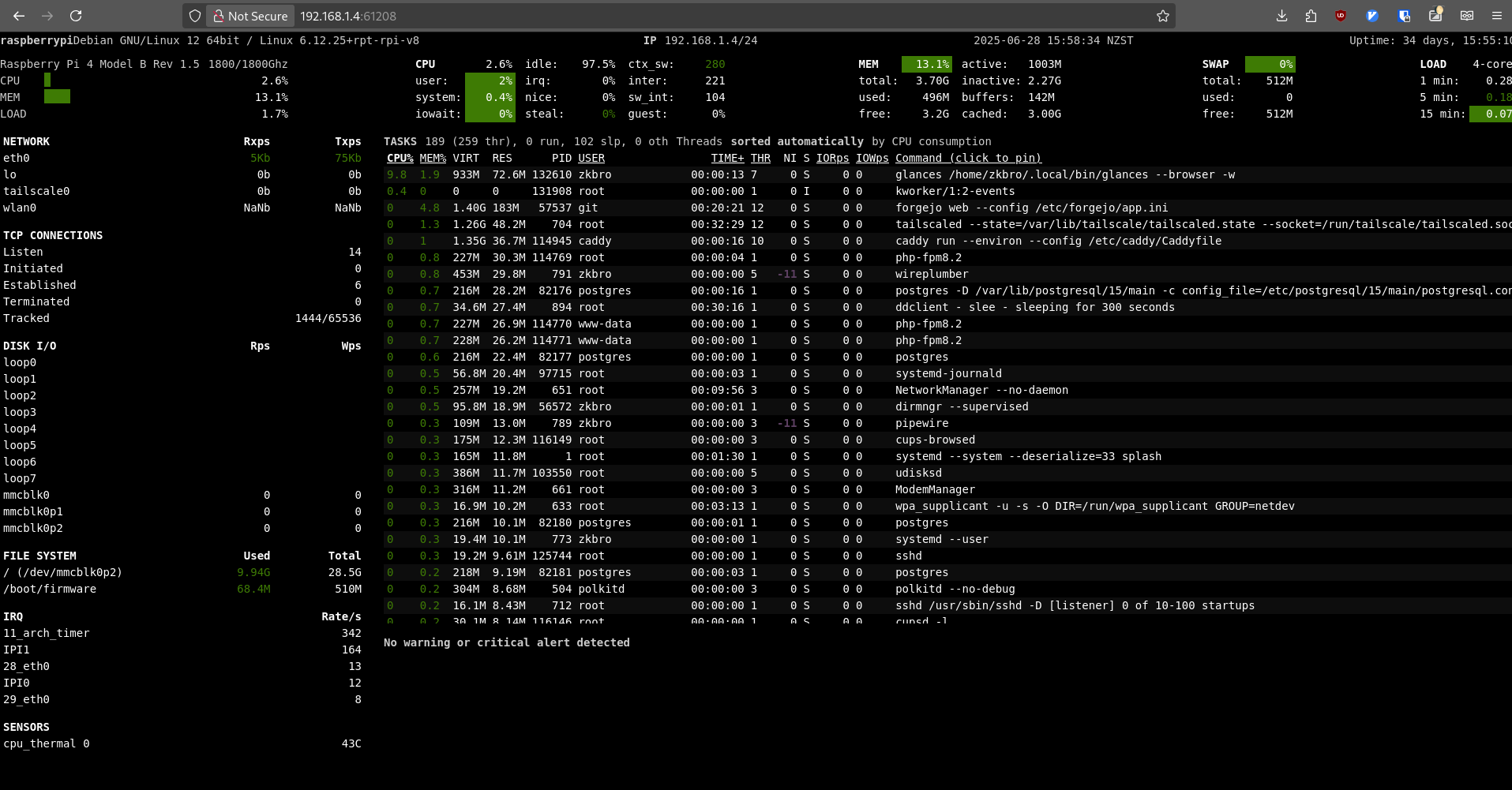Screen dimensions: 1512x790
Task: Sort processes by MEM% column
Action: pos(433,158)
